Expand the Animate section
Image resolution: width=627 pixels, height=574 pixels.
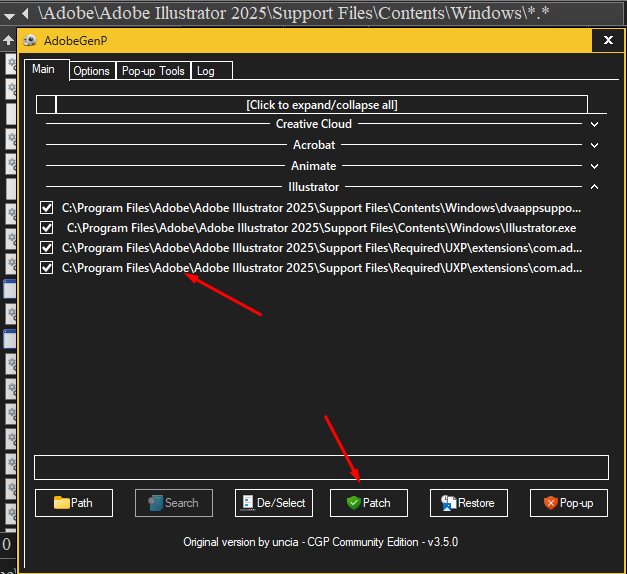[594, 166]
